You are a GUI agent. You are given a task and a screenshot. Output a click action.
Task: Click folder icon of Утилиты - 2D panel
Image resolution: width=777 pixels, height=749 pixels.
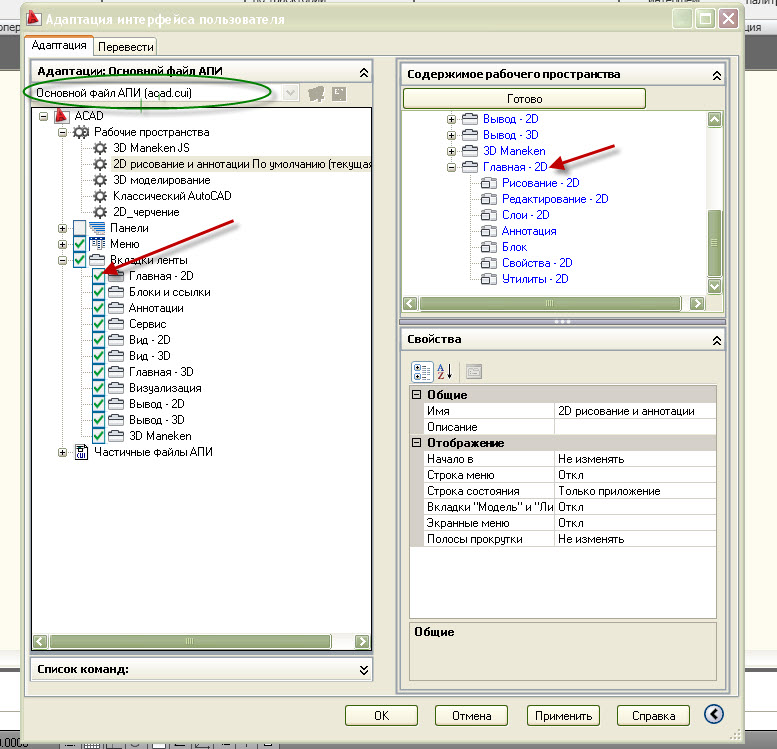pos(489,279)
